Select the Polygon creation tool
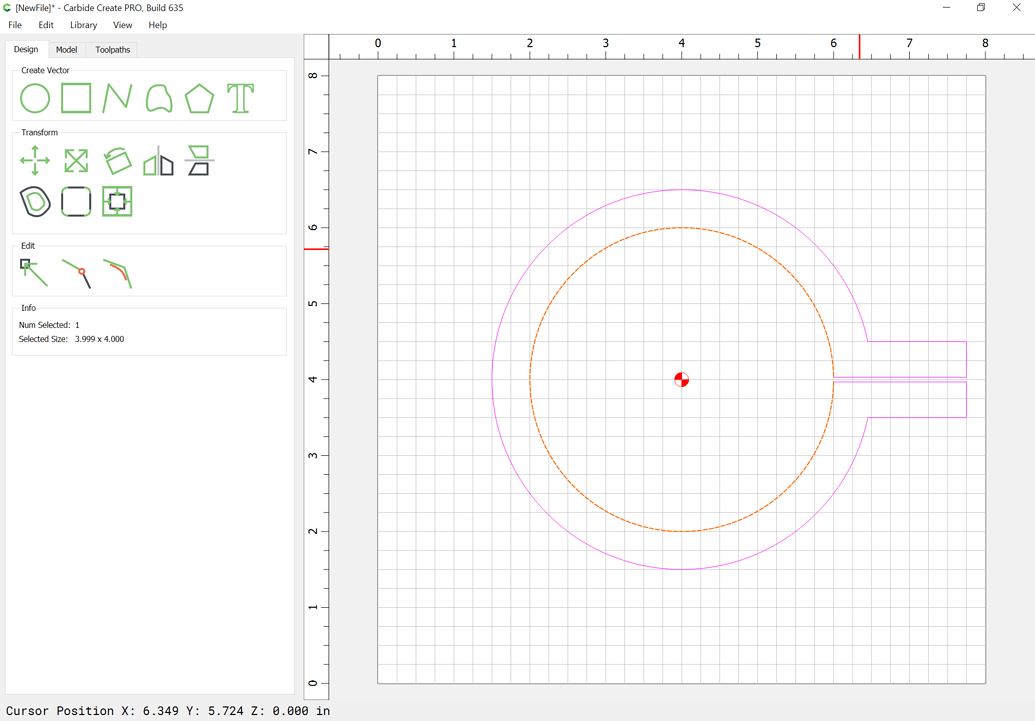The image size is (1035, 721). [x=199, y=99]
